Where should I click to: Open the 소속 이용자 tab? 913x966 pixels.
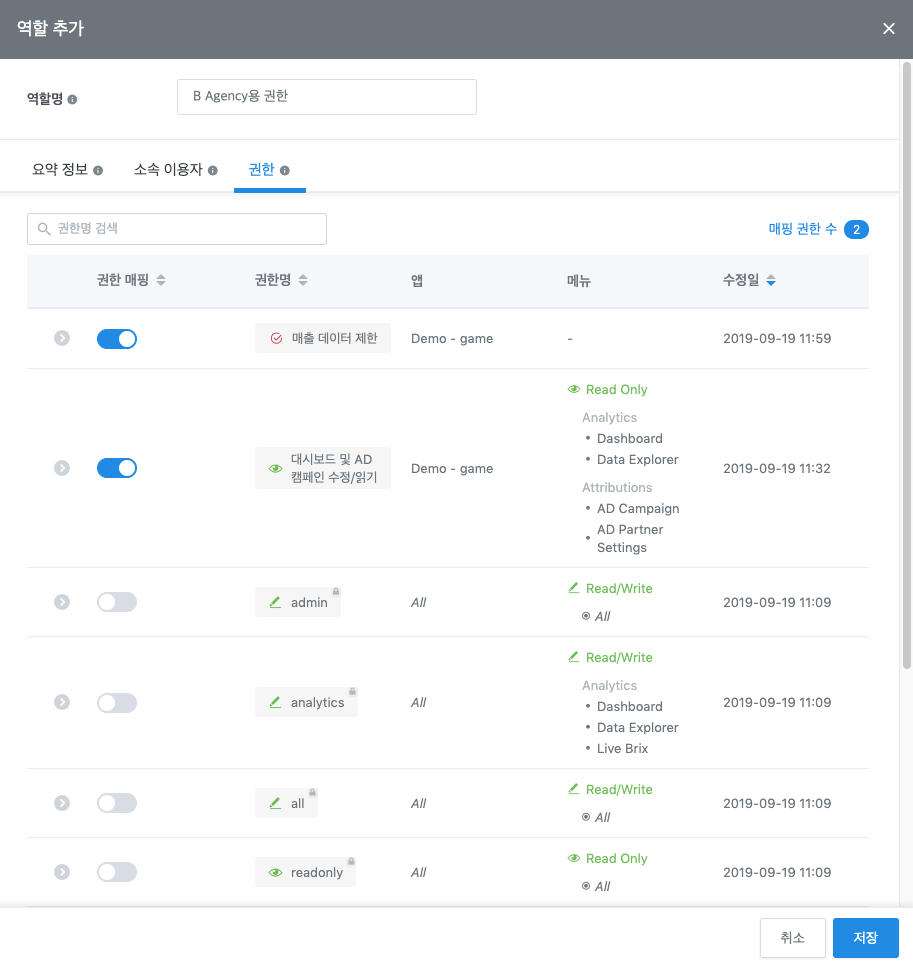pos(168,170)
